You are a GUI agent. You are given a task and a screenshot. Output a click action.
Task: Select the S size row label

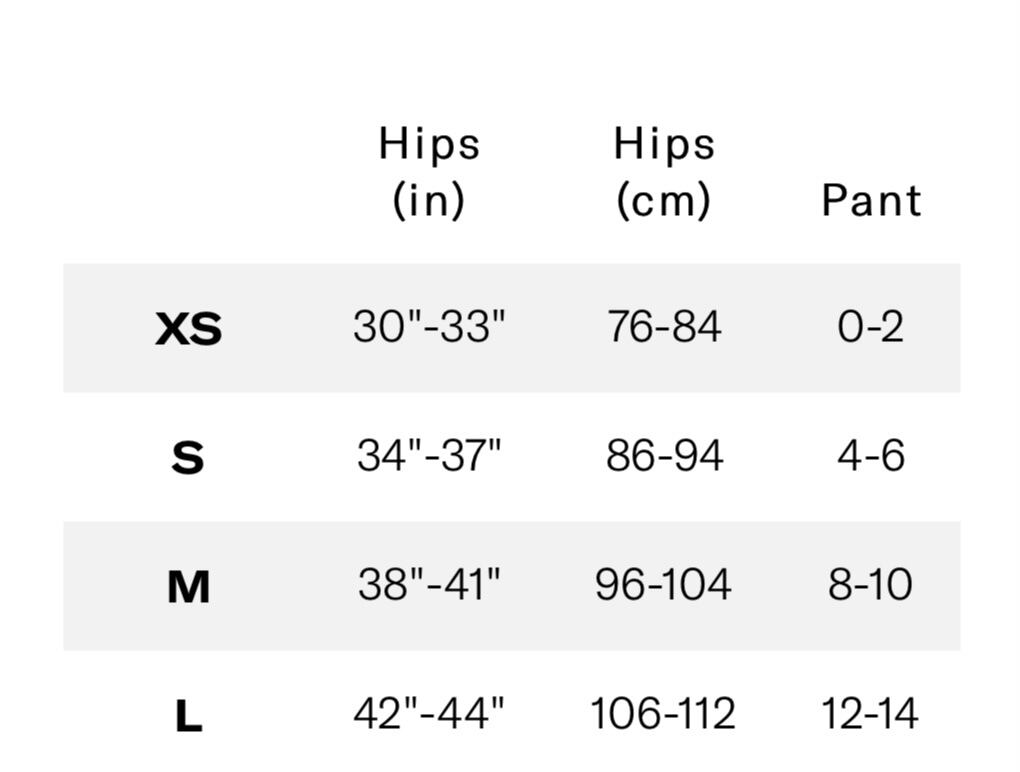(188, 457)
